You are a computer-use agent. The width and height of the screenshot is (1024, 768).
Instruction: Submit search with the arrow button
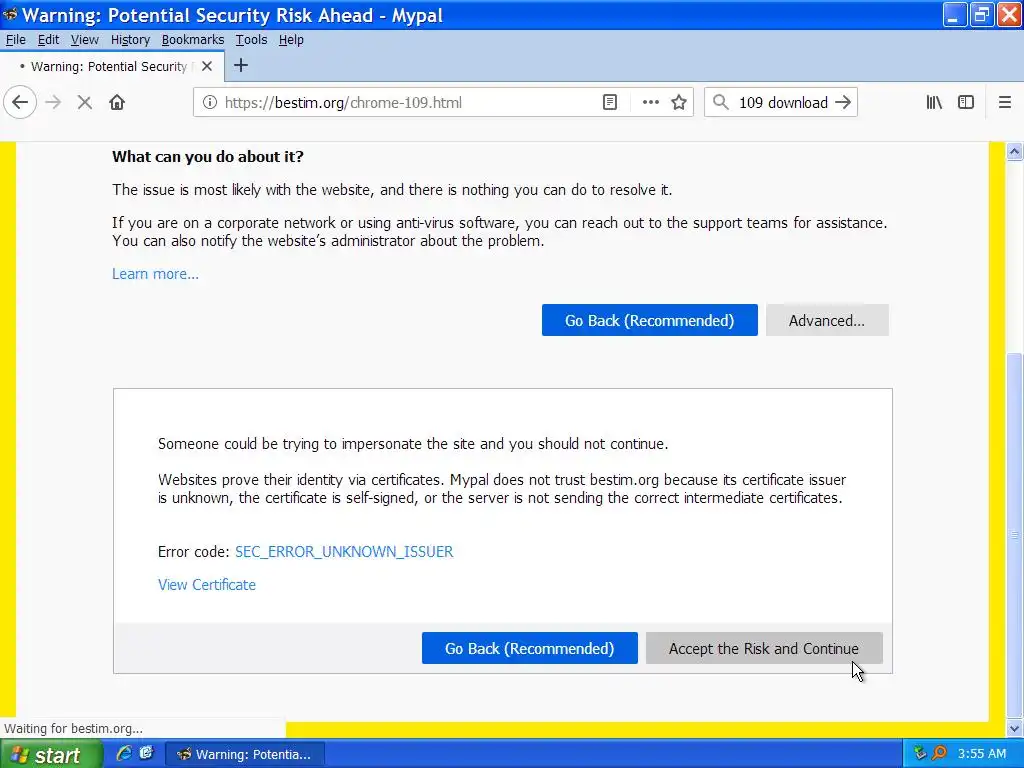843,103
